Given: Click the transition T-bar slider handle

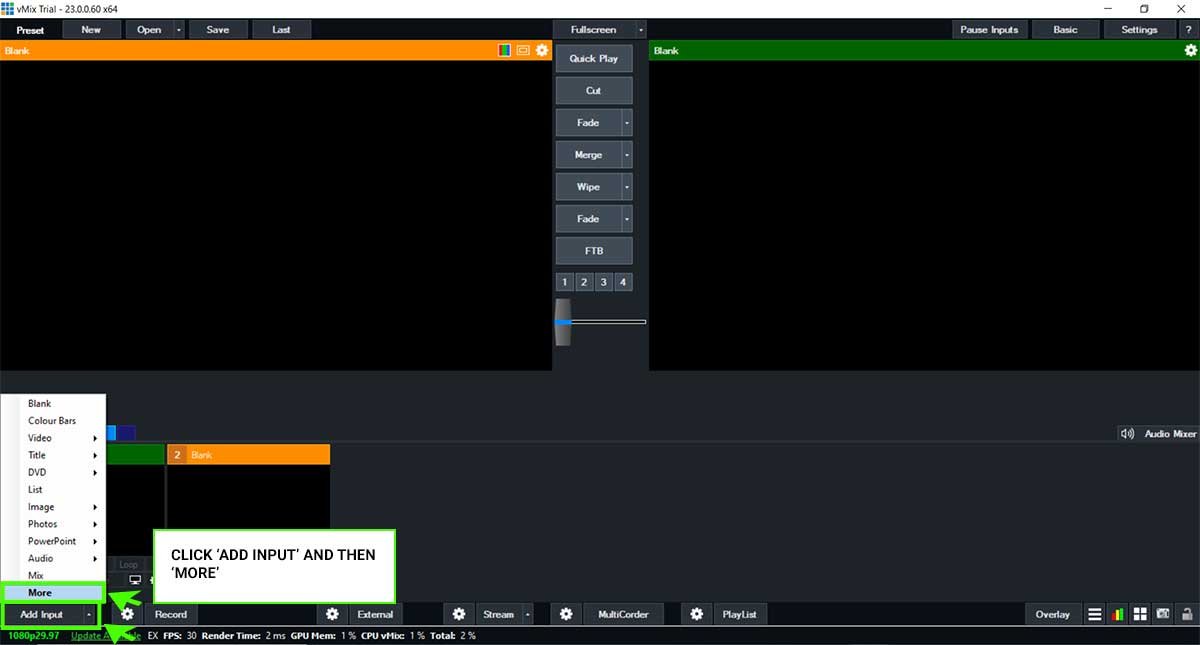Looking at the screenshot, I should click(x=564, y=322).
